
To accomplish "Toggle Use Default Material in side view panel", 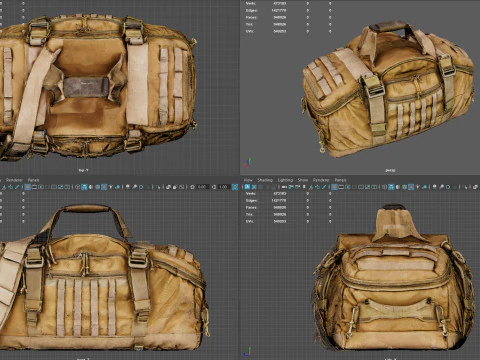I will coord(397,187).
